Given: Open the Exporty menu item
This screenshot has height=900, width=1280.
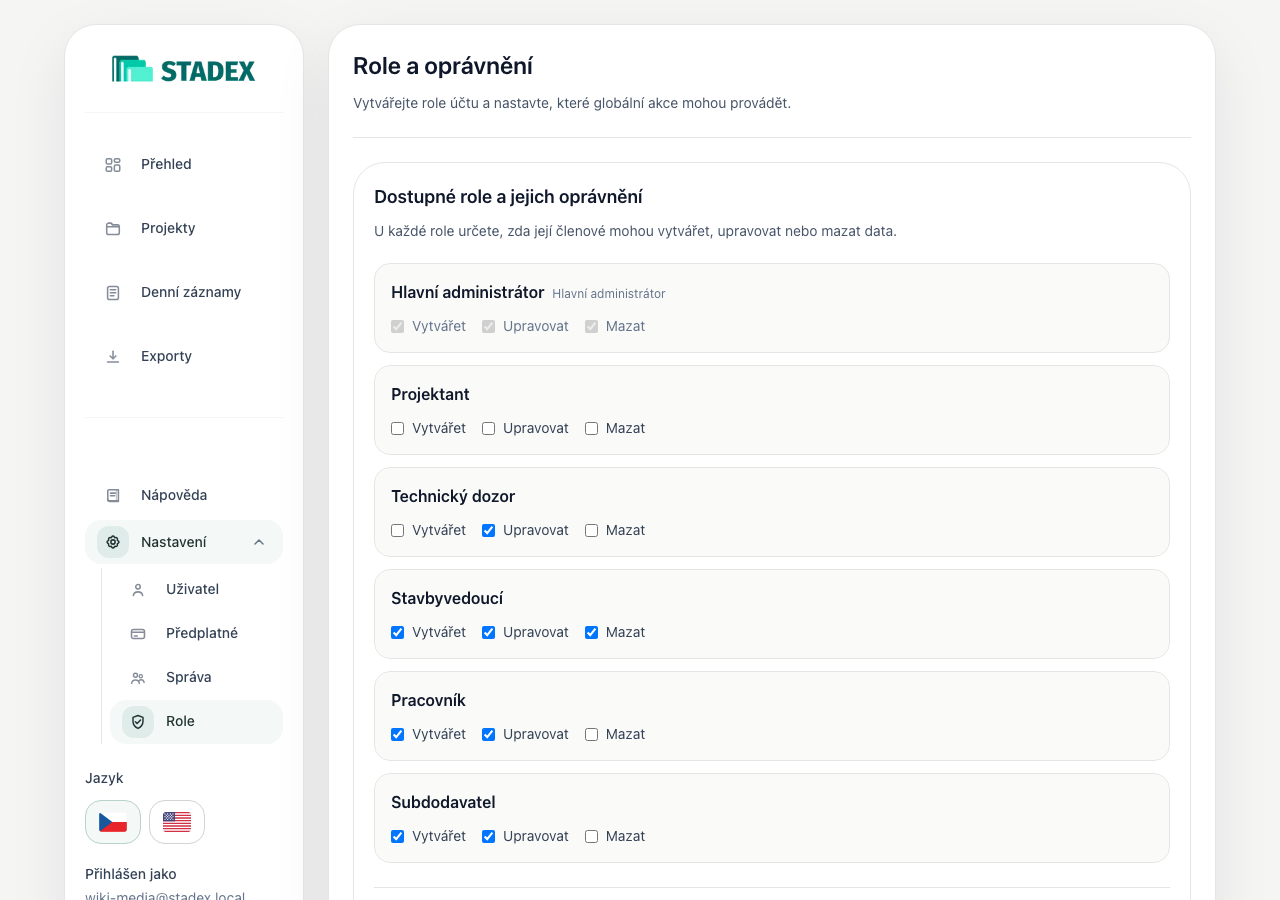Looking at the screenshot, I should (x=184, y=356).
